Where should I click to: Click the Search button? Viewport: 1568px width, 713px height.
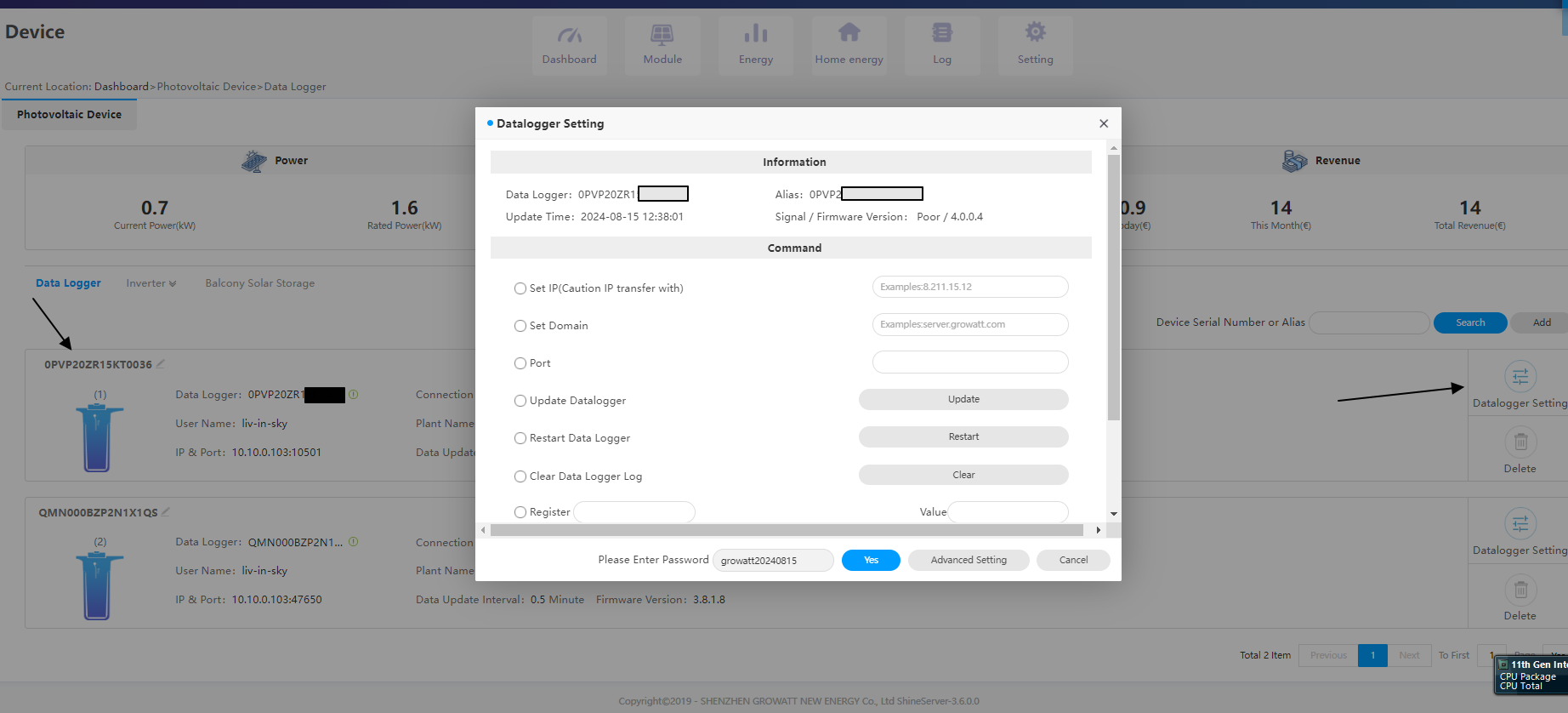[x=1470, y=323]
